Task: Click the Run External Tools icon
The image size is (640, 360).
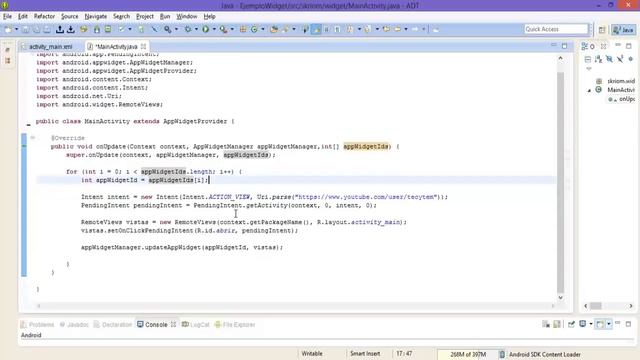Action: point(223,29)
